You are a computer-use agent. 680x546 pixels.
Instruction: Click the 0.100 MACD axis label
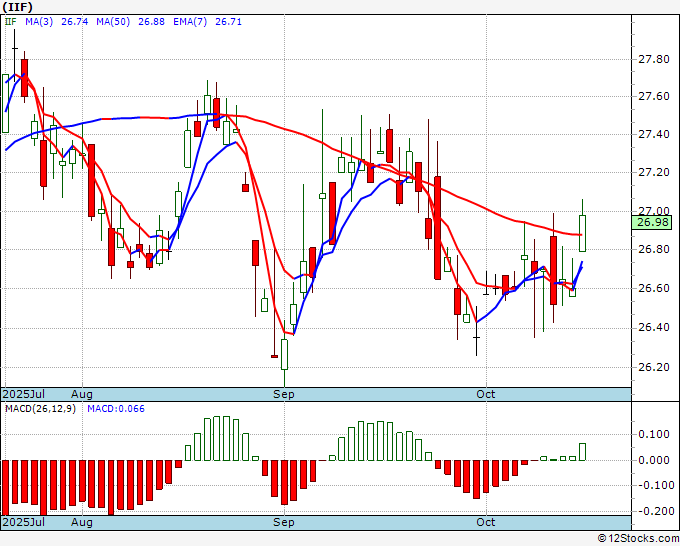pos(654,435)
